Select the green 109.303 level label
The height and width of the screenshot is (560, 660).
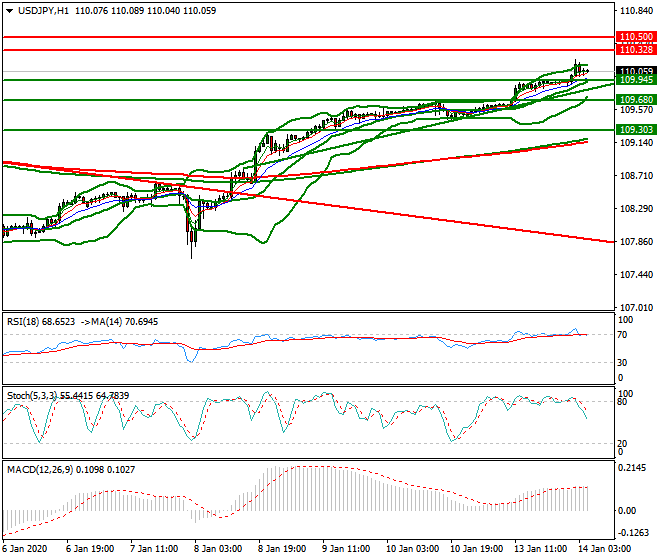tap(636, 130)
